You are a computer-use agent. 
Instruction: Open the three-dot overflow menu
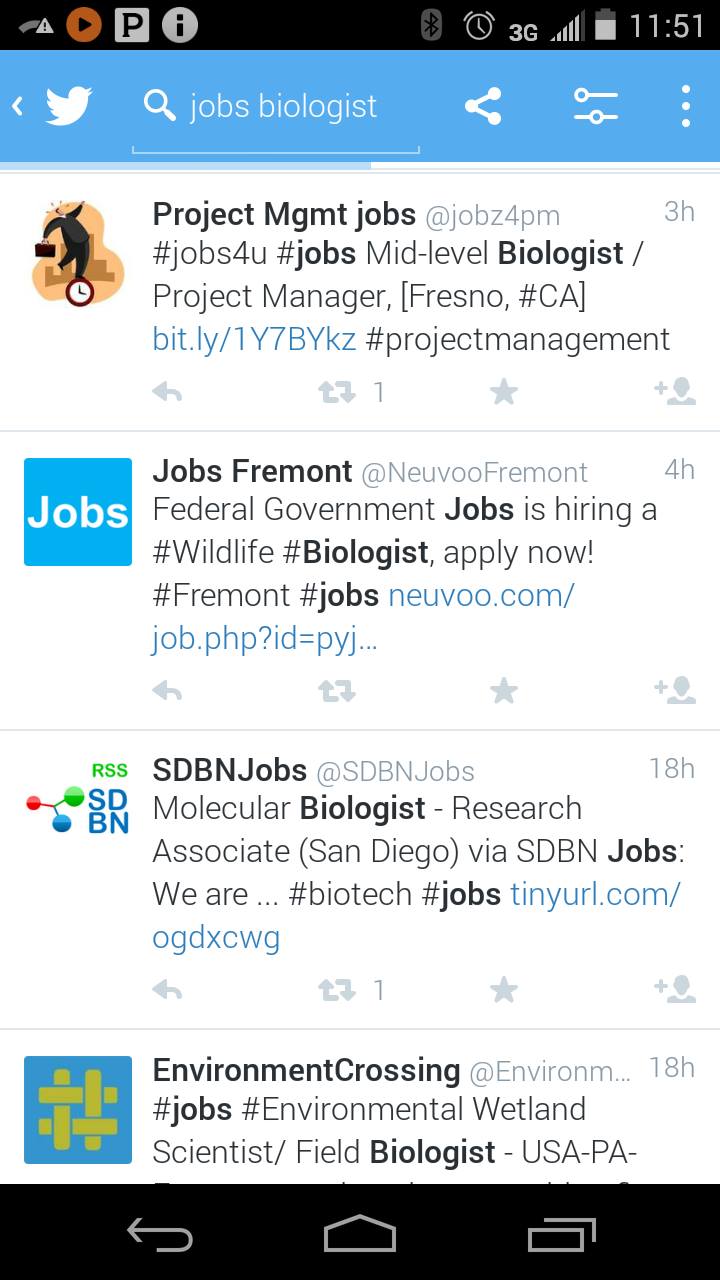coord(685,106)
